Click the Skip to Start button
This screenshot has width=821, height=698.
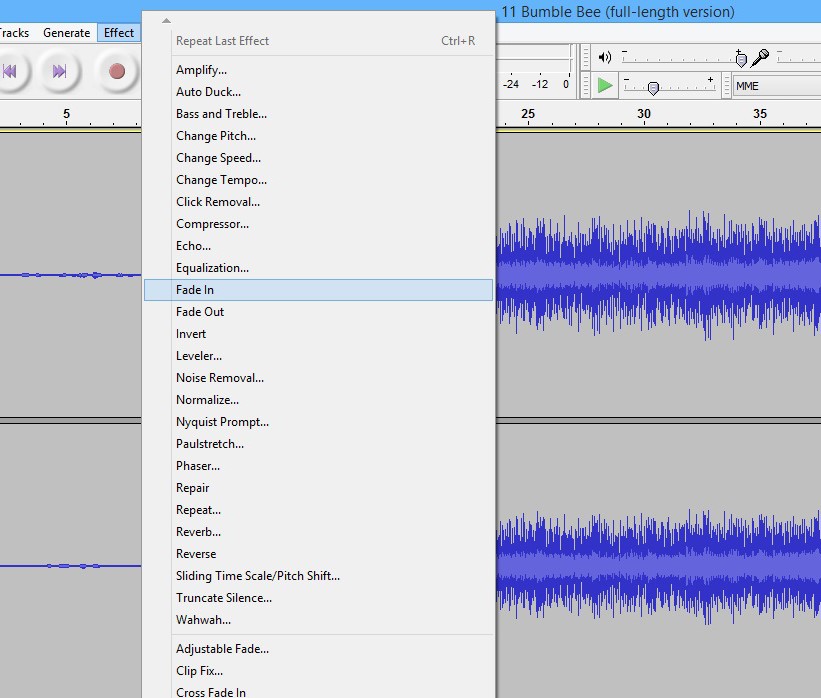10,71
